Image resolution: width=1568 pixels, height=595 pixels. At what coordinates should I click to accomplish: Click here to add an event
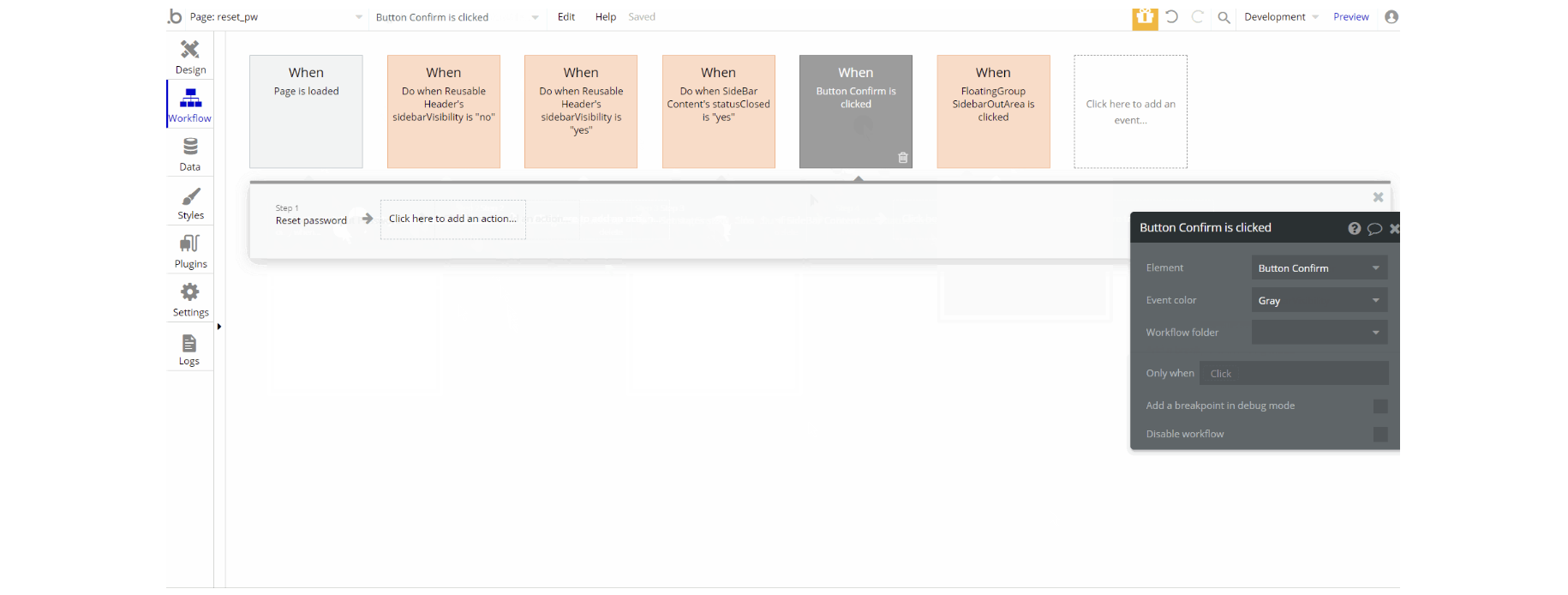1131,111
